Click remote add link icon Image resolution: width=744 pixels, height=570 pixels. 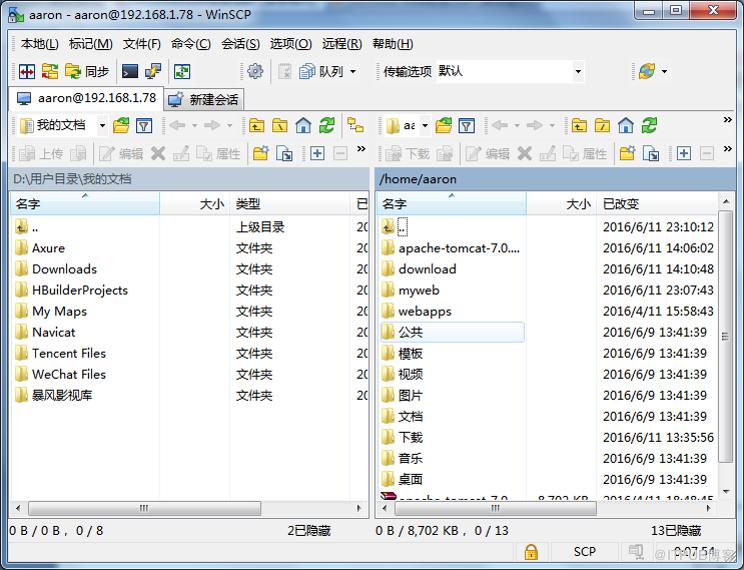click(x=651, y=153)
